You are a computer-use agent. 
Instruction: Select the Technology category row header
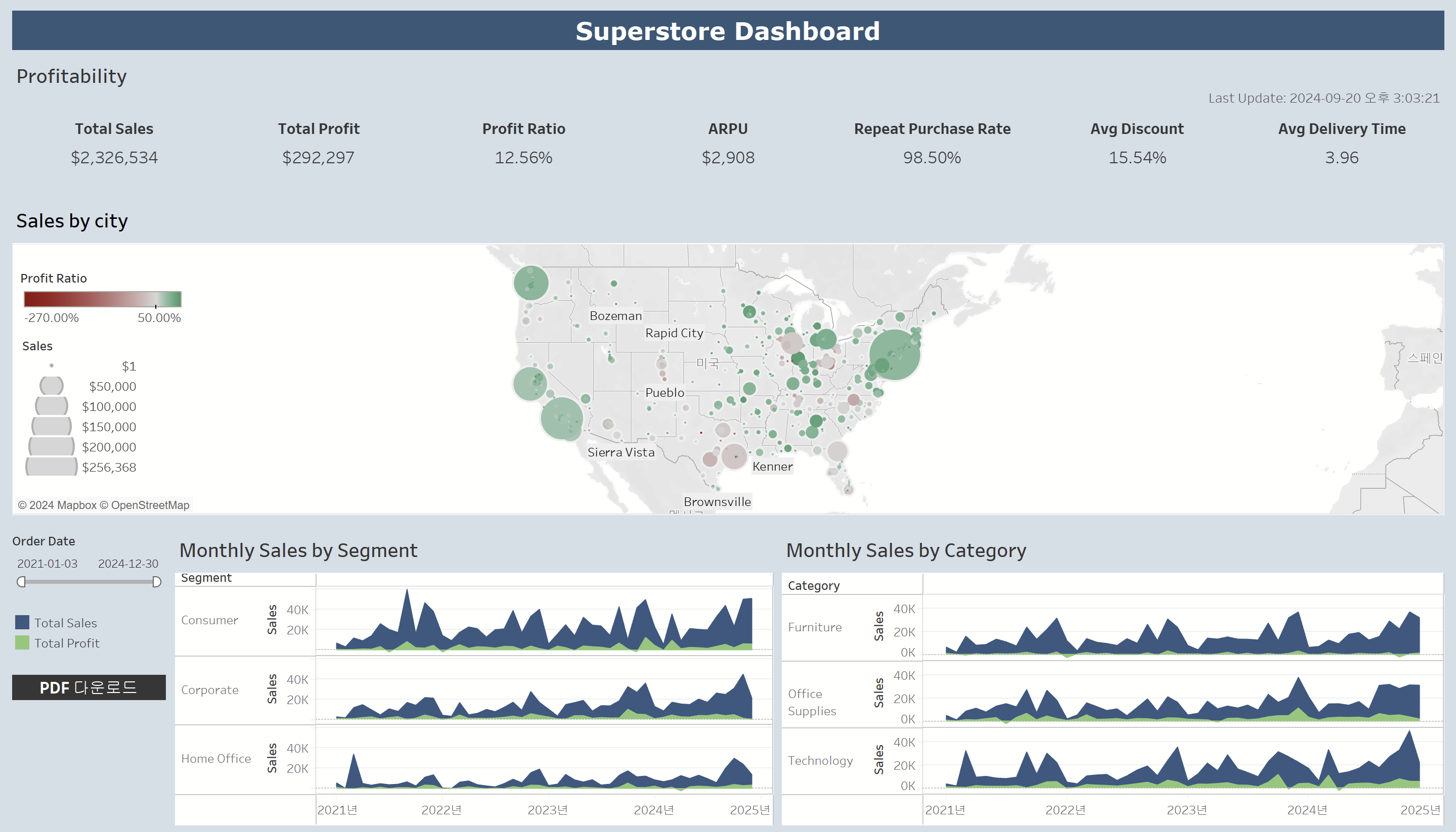tap(820, 761)
